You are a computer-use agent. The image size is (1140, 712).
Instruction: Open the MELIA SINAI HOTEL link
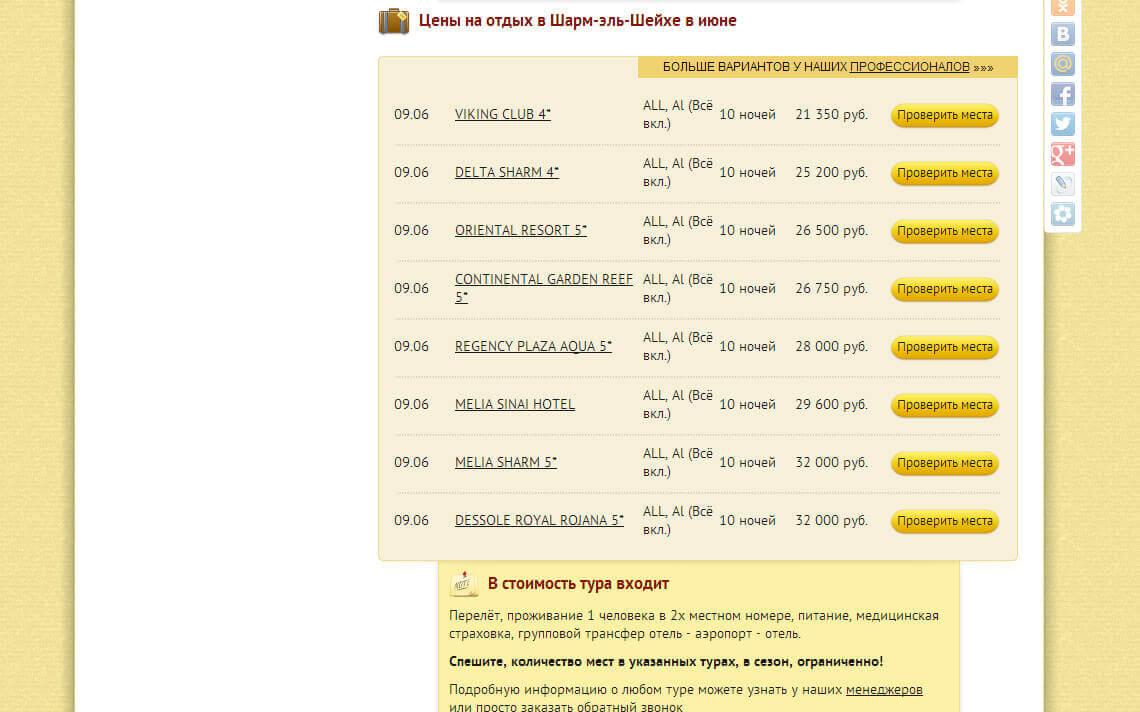point(514,405)
